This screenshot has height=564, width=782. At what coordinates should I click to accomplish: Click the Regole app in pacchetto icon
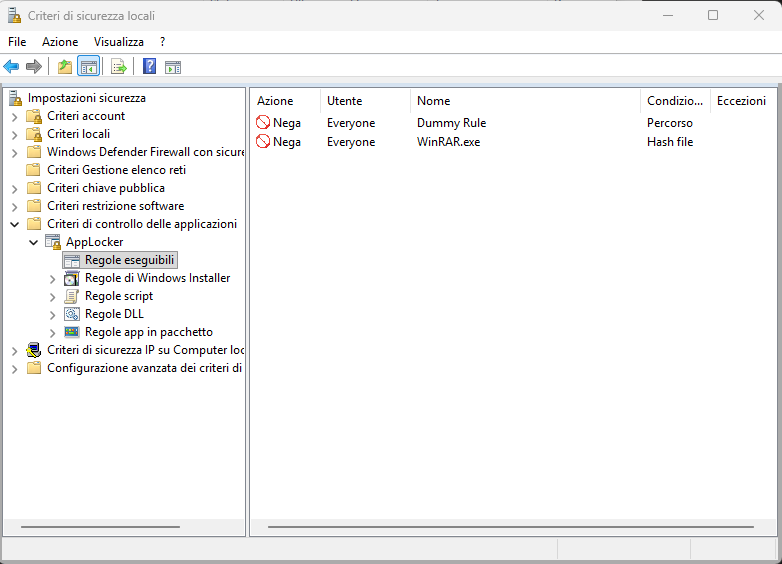click(72, 332)
